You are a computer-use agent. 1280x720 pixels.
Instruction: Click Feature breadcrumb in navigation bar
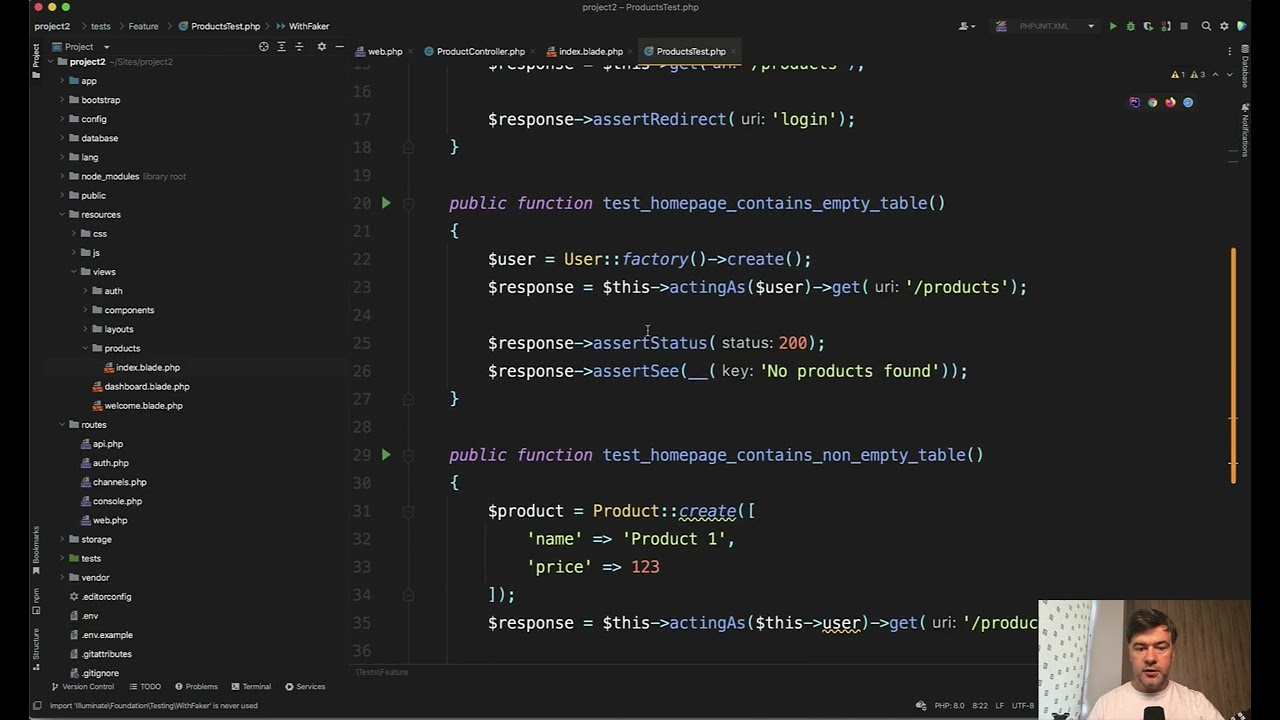point(143,26)
